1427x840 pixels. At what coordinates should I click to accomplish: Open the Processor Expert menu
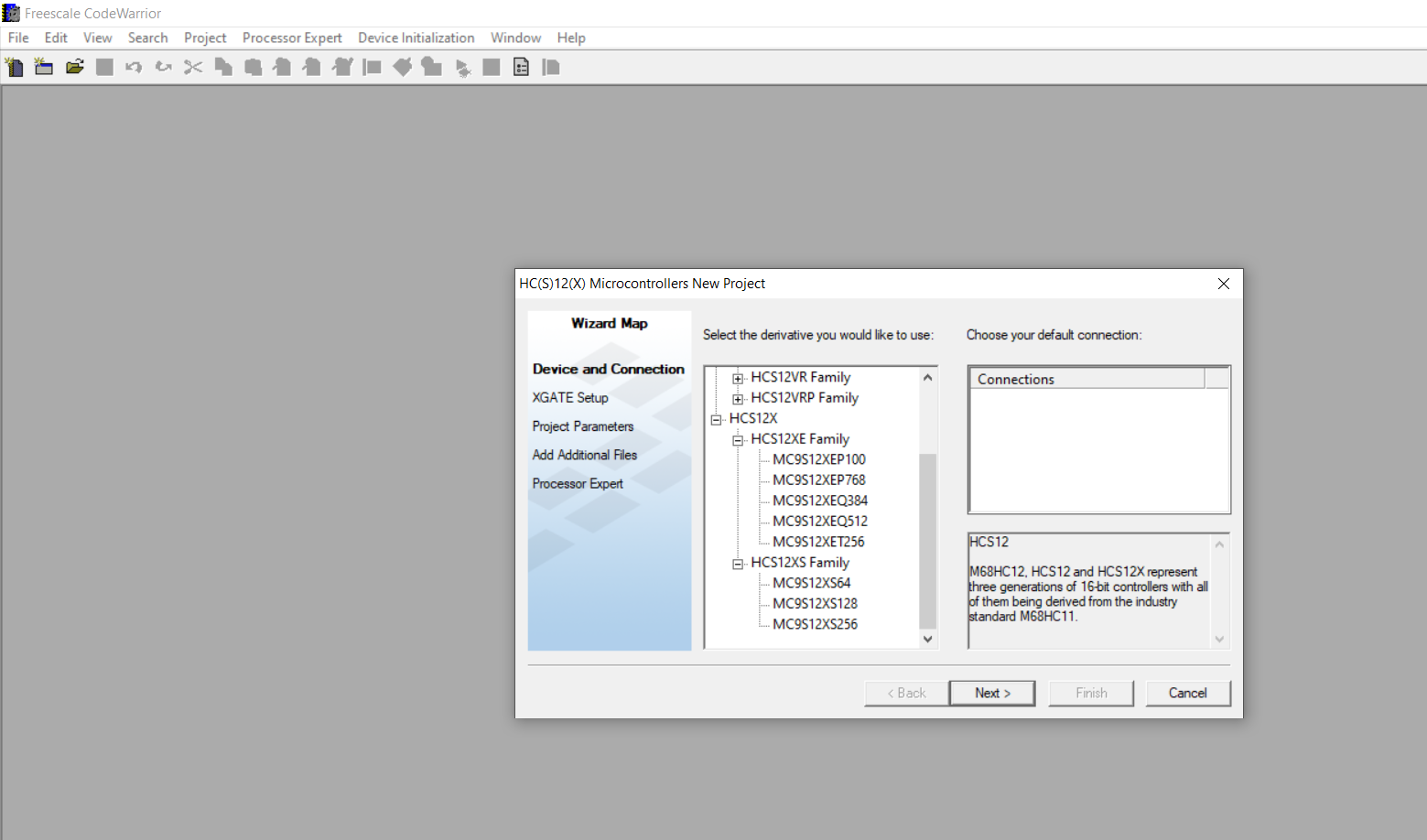(x=291, y=38)
